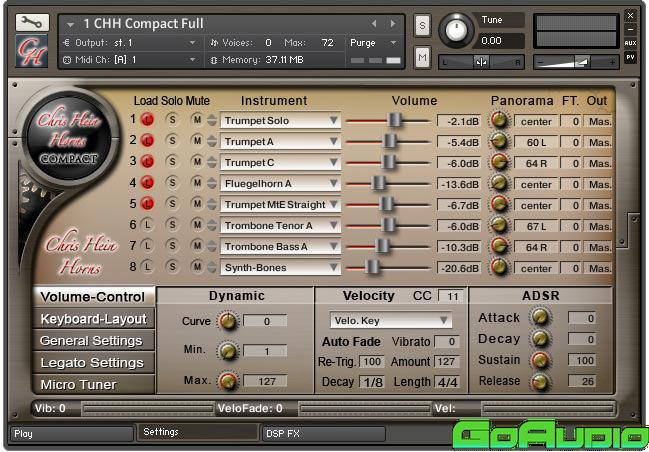This screenshot has height=452, width=649.
Task: Click the ADSR Release knob
Action: (540, 382)
